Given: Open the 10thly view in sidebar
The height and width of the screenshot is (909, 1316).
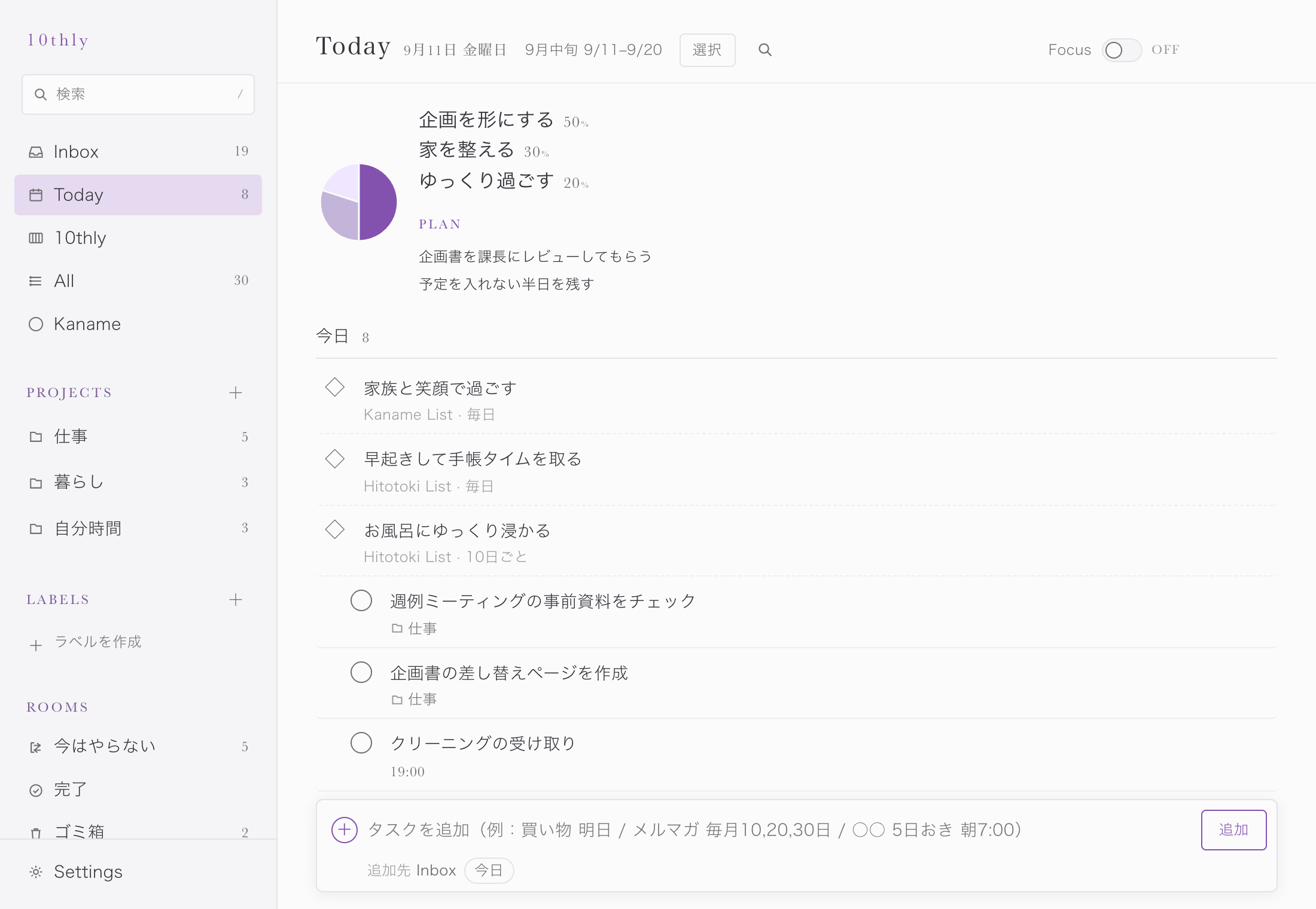Looking at the screenshot, I should click(x=138, y=238).
